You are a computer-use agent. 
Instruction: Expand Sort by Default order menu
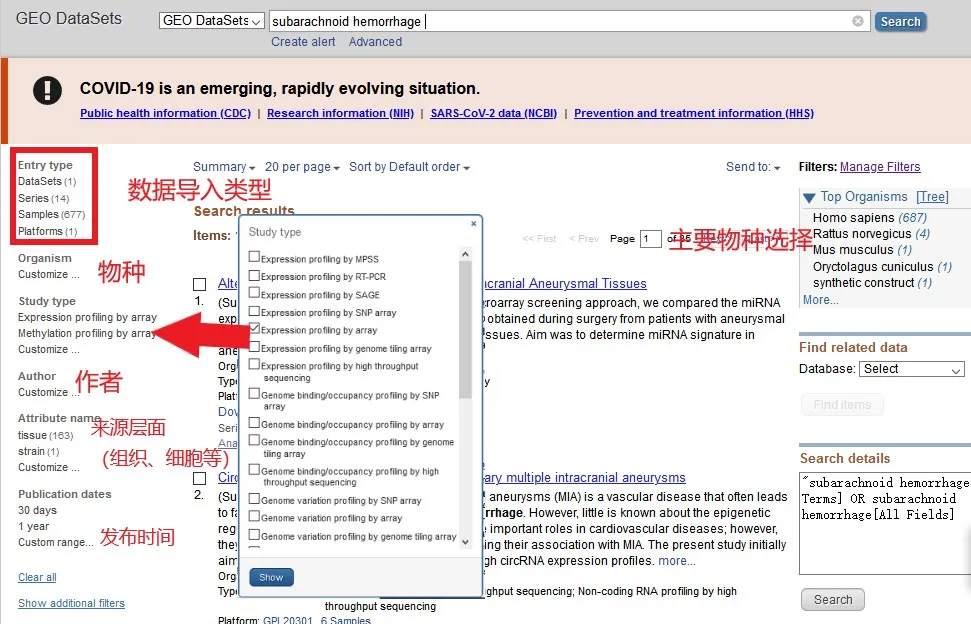(x=409, y=167)
